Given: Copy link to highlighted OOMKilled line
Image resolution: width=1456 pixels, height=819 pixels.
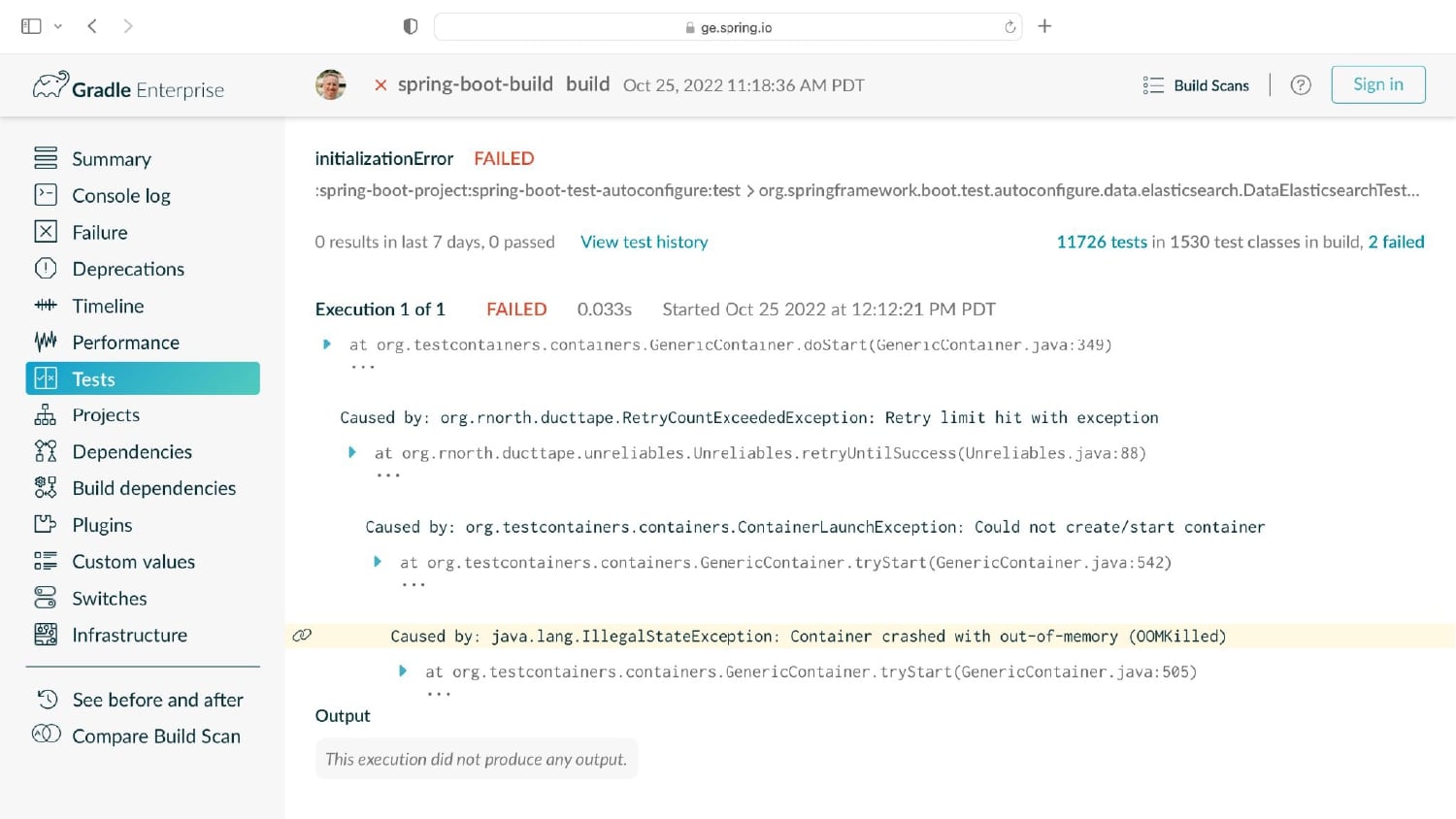Looking at the screenshot, I should point(302,636).
